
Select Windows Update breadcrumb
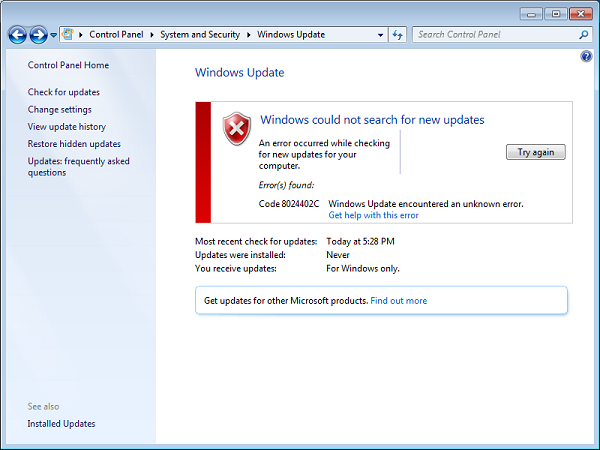(x=291, y=34)
